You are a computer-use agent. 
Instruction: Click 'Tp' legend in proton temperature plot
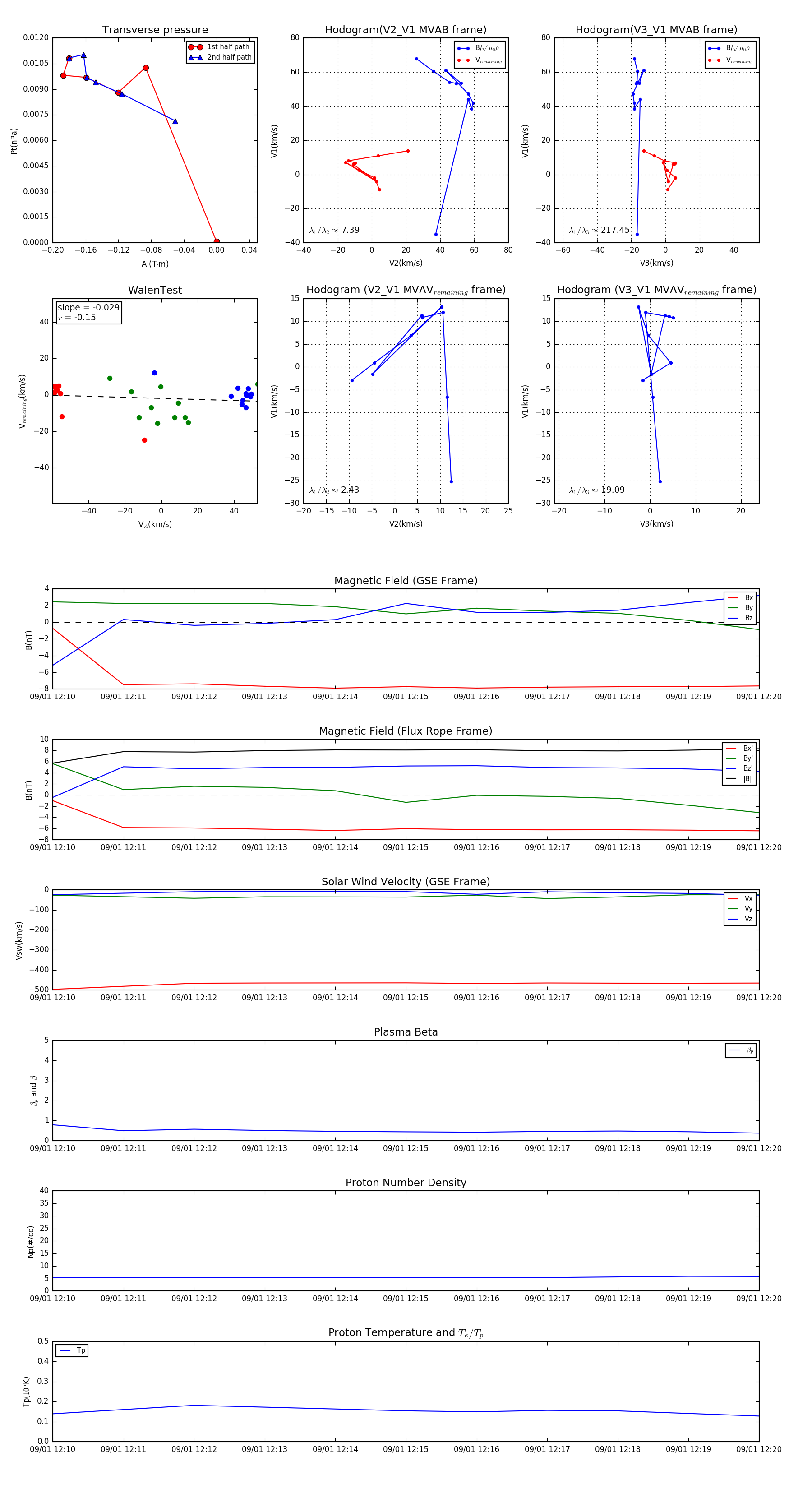click(x=72, y=1351)
